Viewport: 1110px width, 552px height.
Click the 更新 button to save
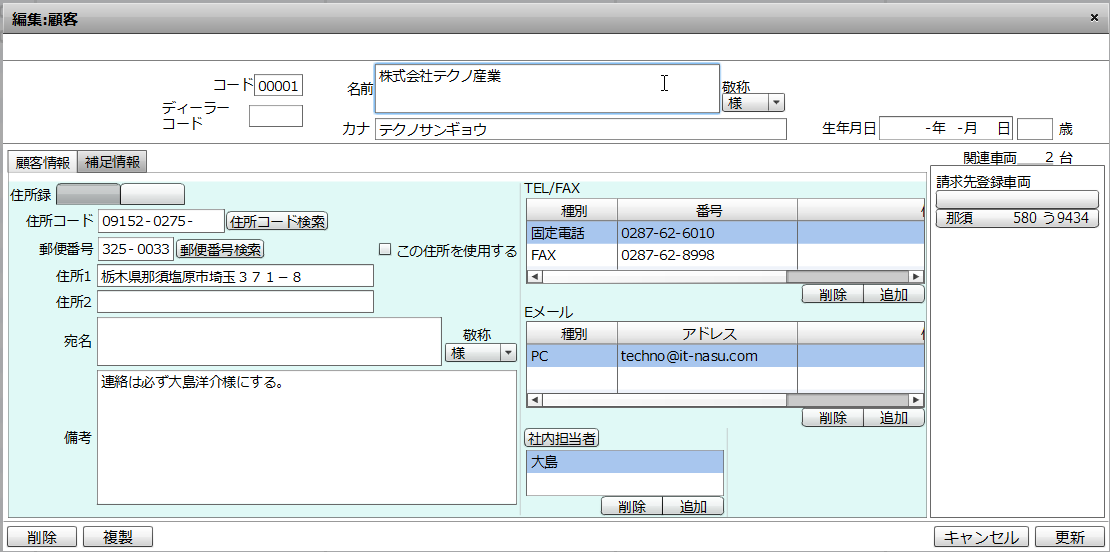coord(1069,537)
